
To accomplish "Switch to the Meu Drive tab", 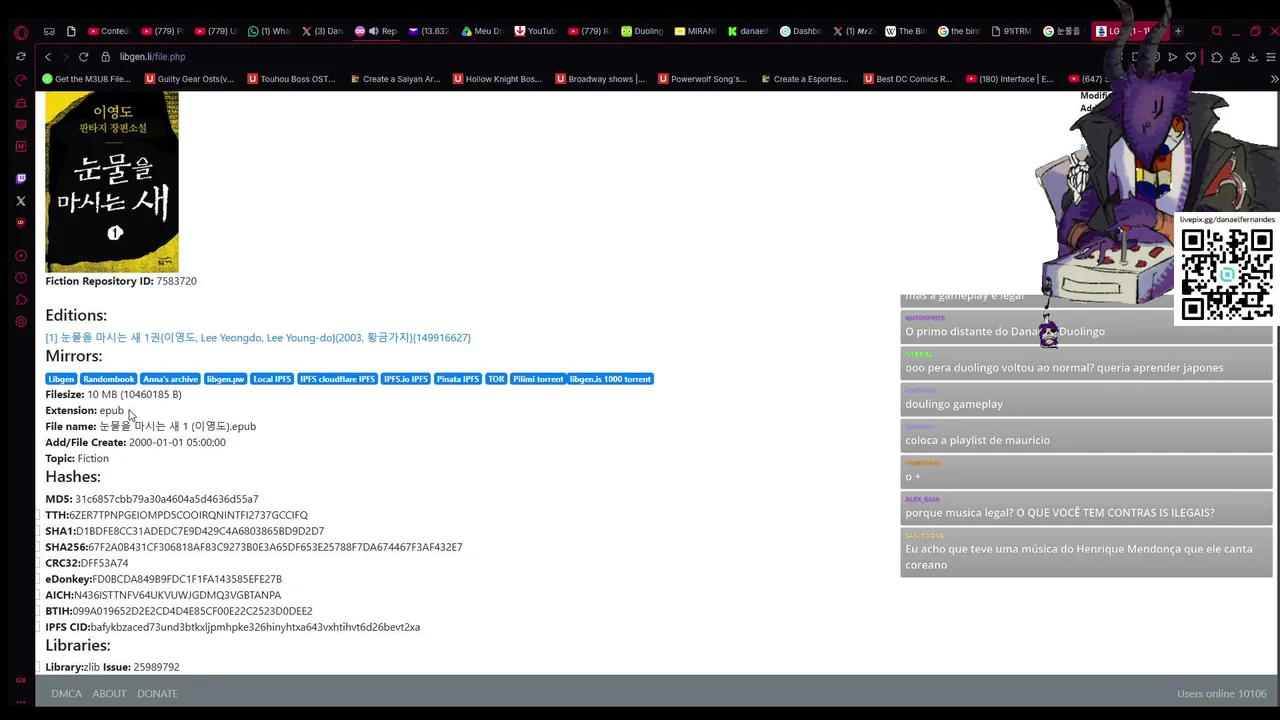I will [481, 31].
